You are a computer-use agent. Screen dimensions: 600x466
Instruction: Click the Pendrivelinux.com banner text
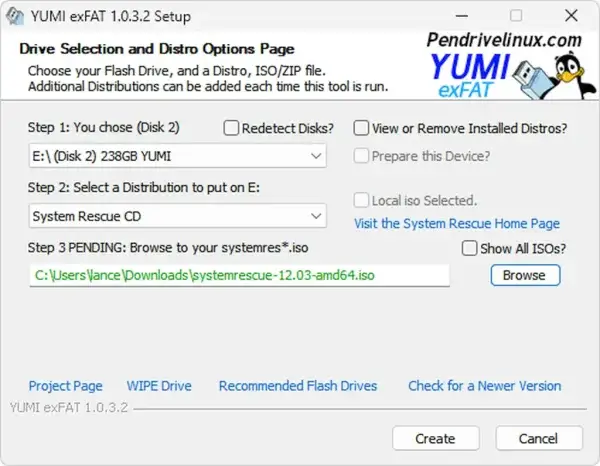point(502,39)
